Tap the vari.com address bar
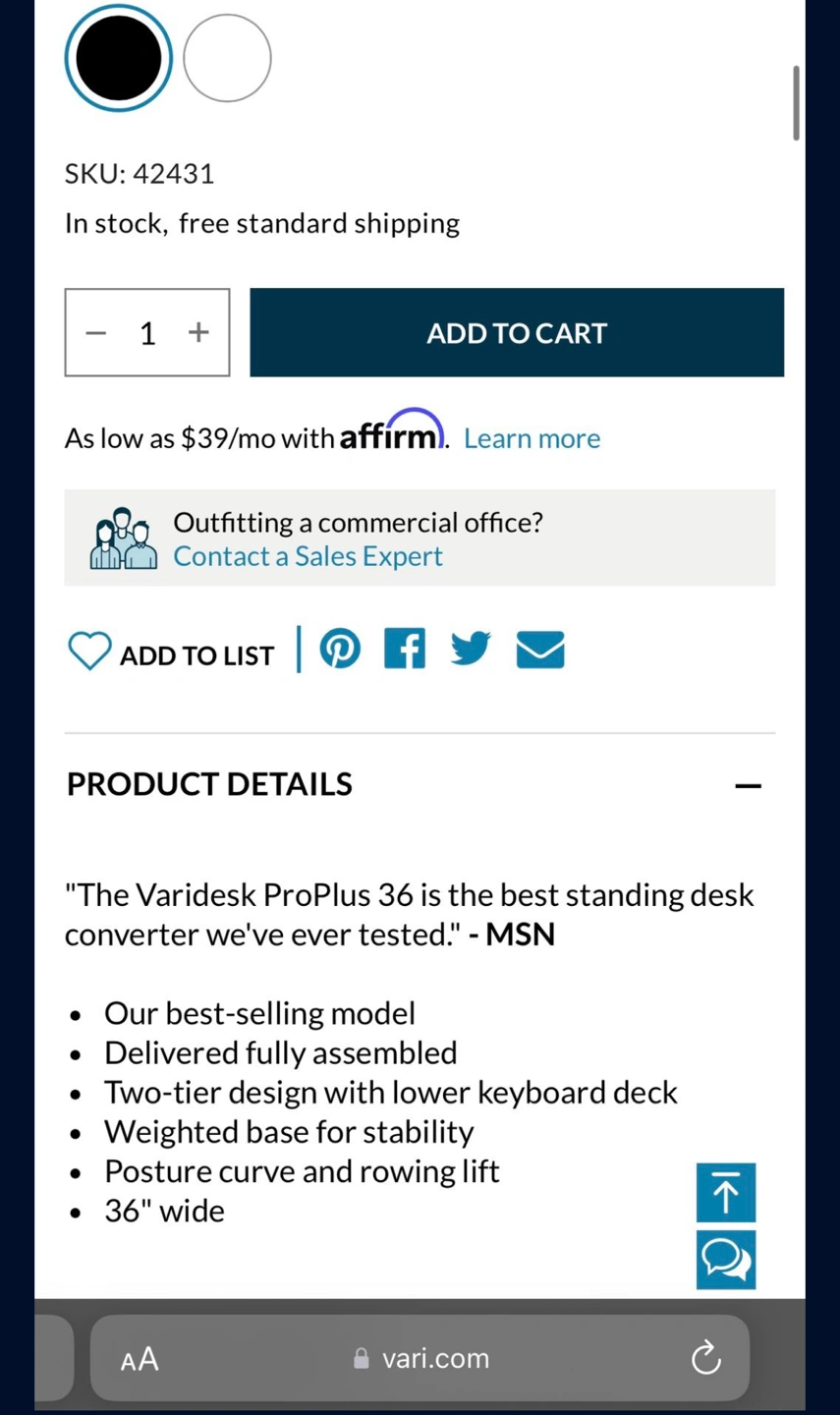This screenshot has height=1415, width=840. [x=420, y=1358]
